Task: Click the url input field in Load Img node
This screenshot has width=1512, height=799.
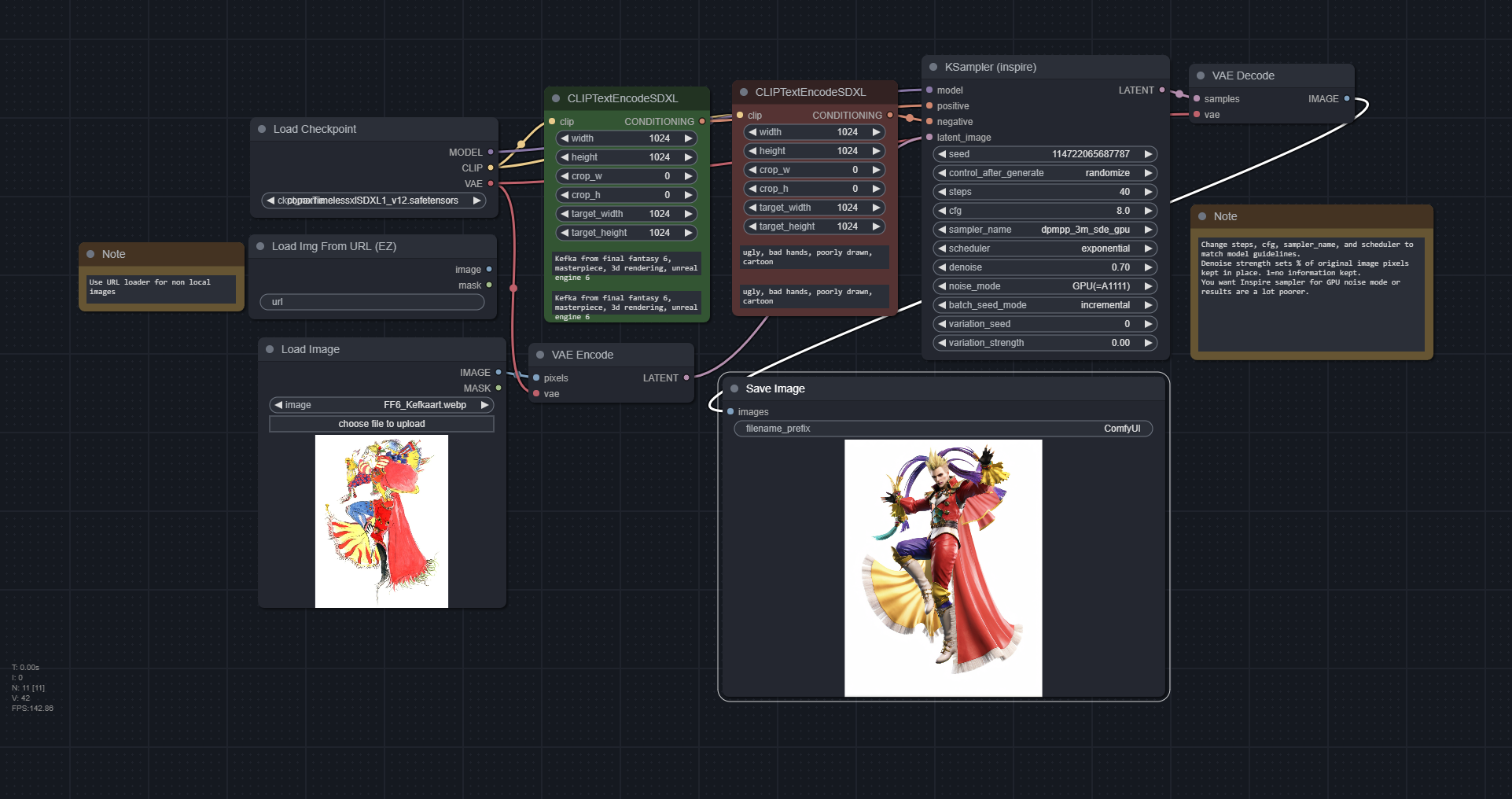Action: tap(372, 302)
